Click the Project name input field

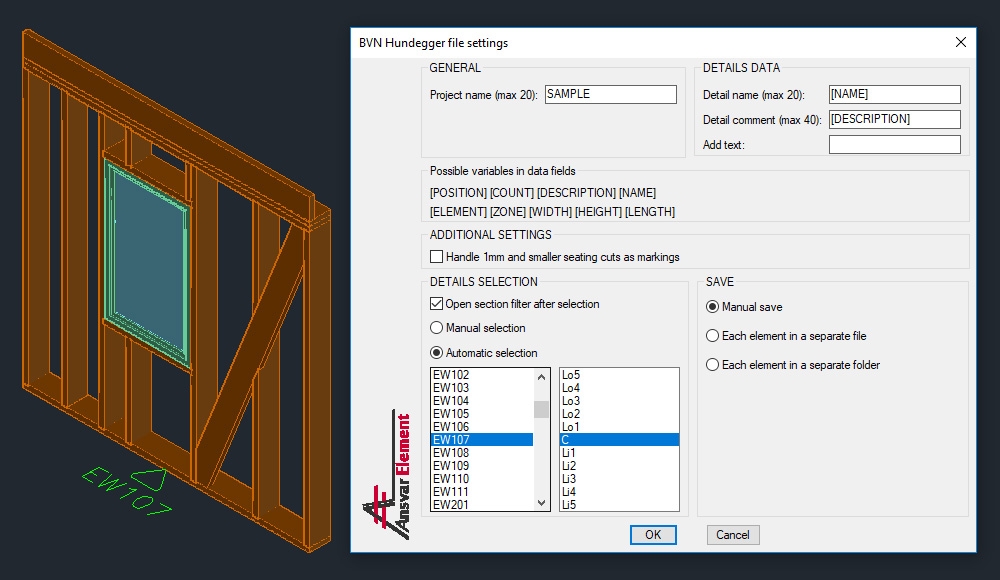[x=610, y=94]
